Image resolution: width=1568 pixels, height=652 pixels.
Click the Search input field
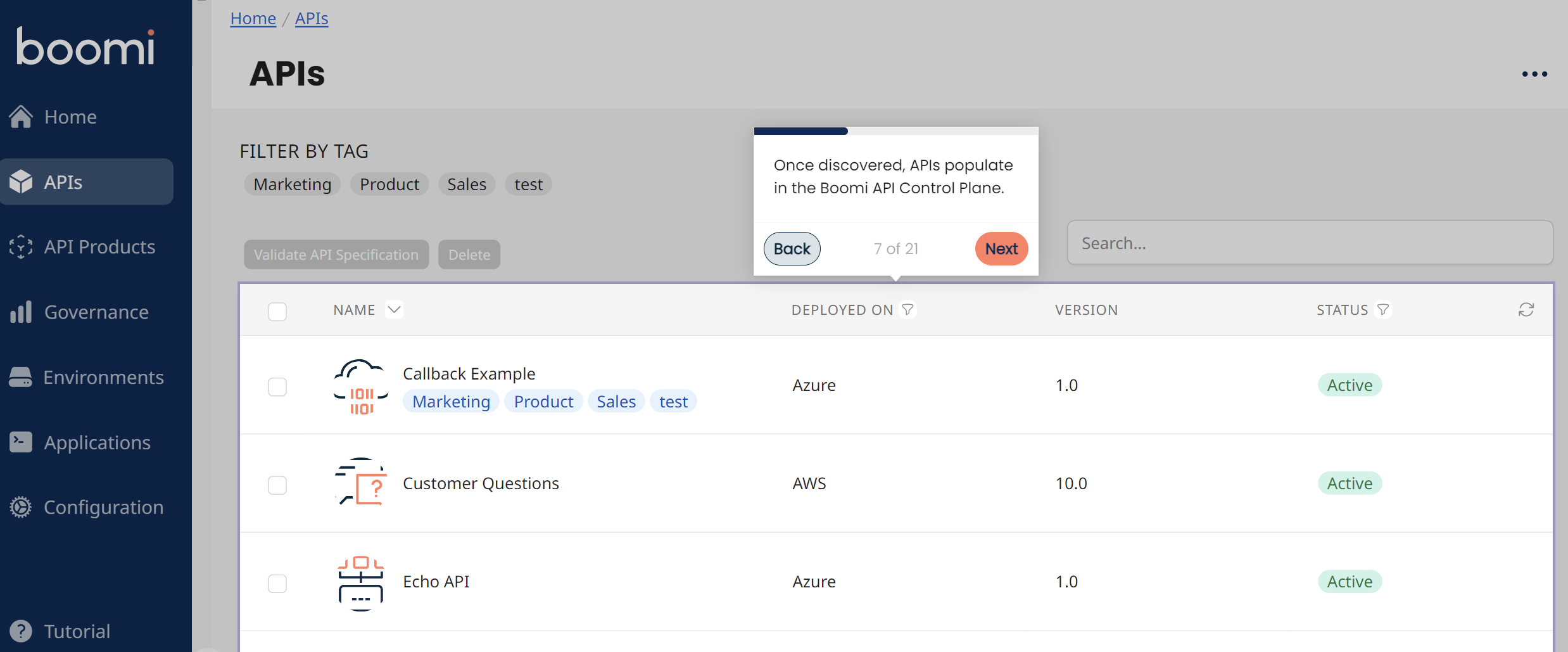tap(1310, 243)
